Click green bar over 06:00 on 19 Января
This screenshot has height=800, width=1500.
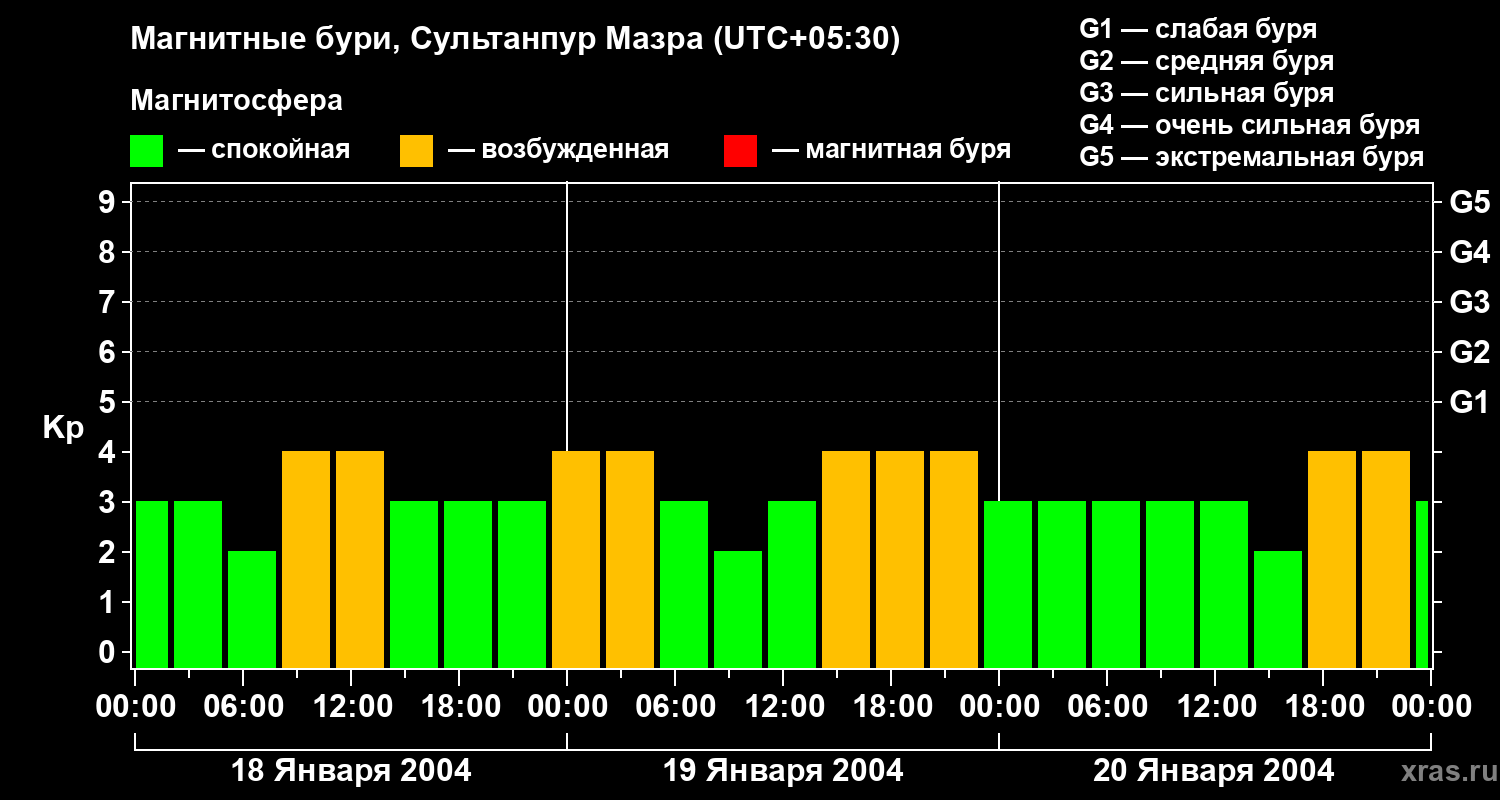tap(684, 584)
